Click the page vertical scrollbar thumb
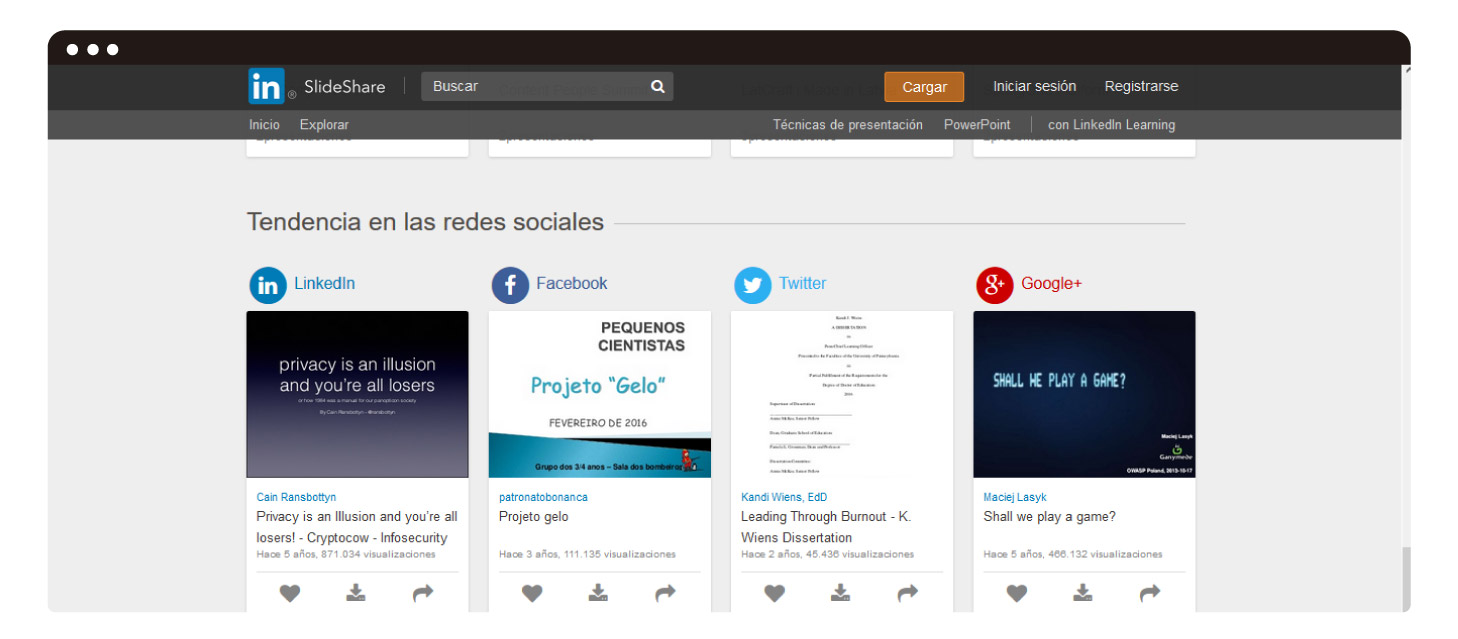1458x639 pixels. click(x=1406, y=578)
